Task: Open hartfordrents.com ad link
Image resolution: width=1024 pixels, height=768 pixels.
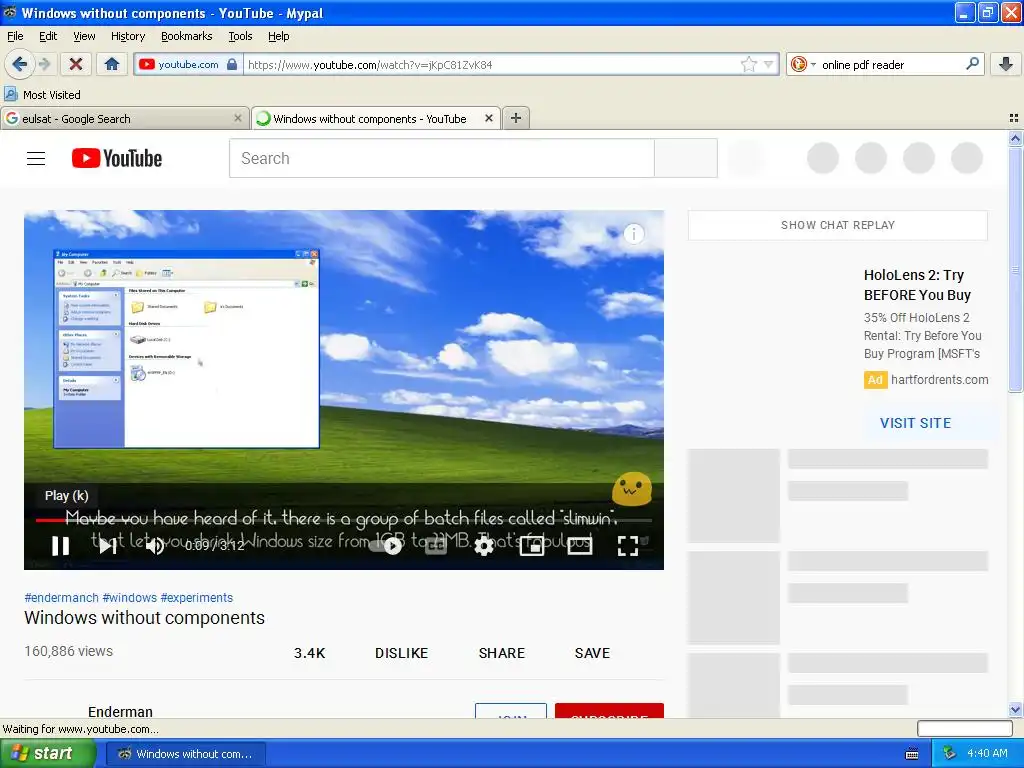Action: point(939,379)
